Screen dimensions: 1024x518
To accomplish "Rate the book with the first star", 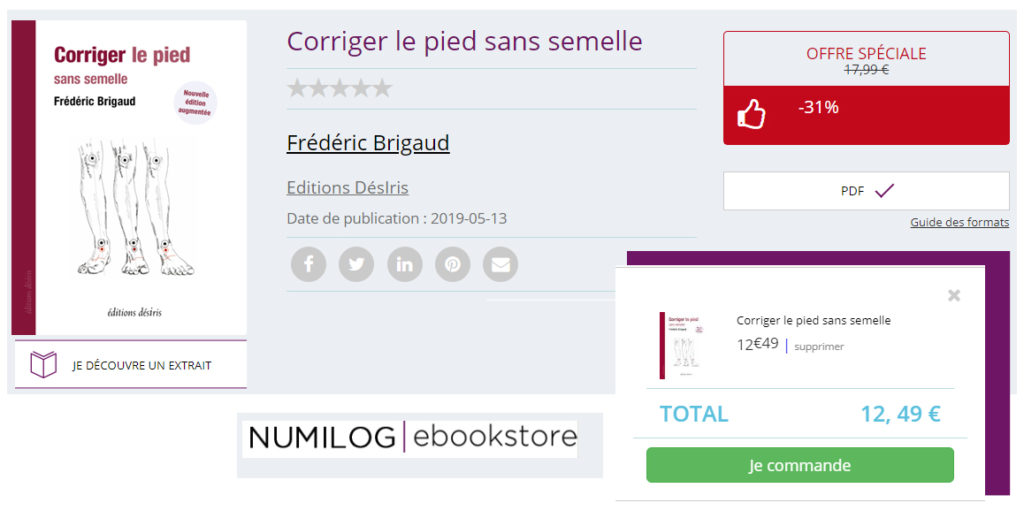I will click(x=297, y=88).
